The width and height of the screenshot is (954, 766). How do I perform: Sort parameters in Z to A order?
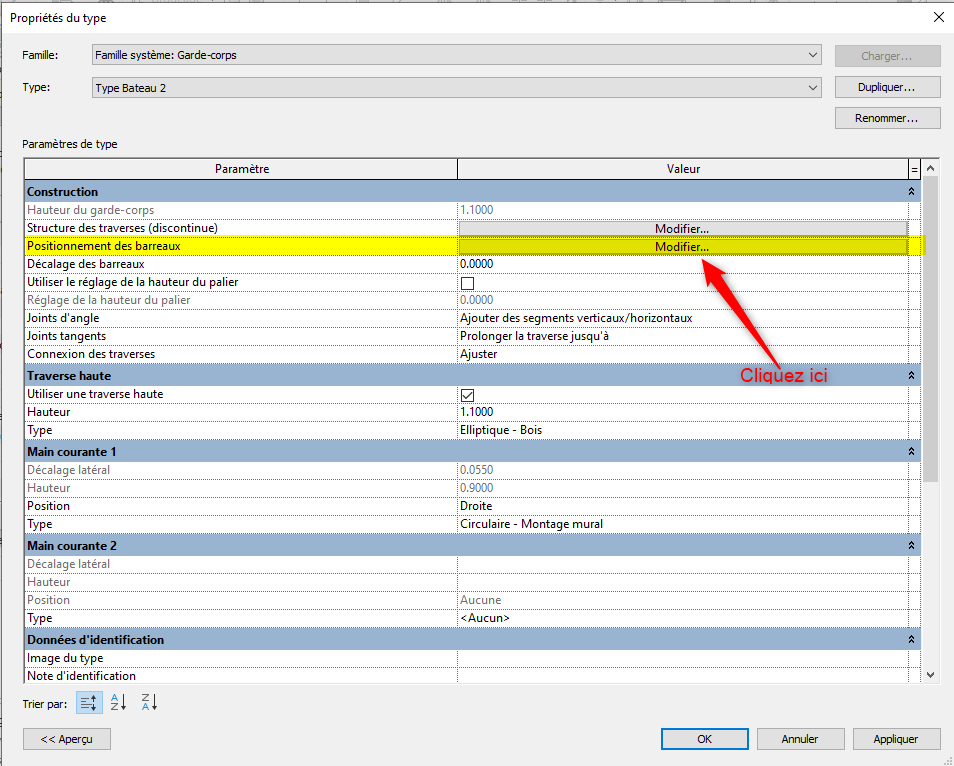[149, 703]
